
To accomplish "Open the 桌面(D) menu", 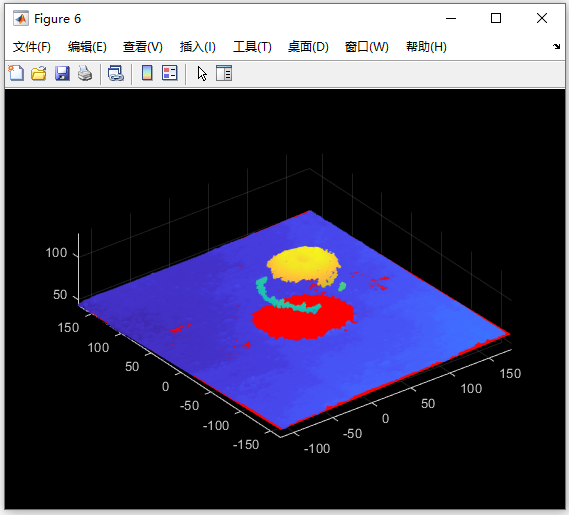I will point(308,47).
